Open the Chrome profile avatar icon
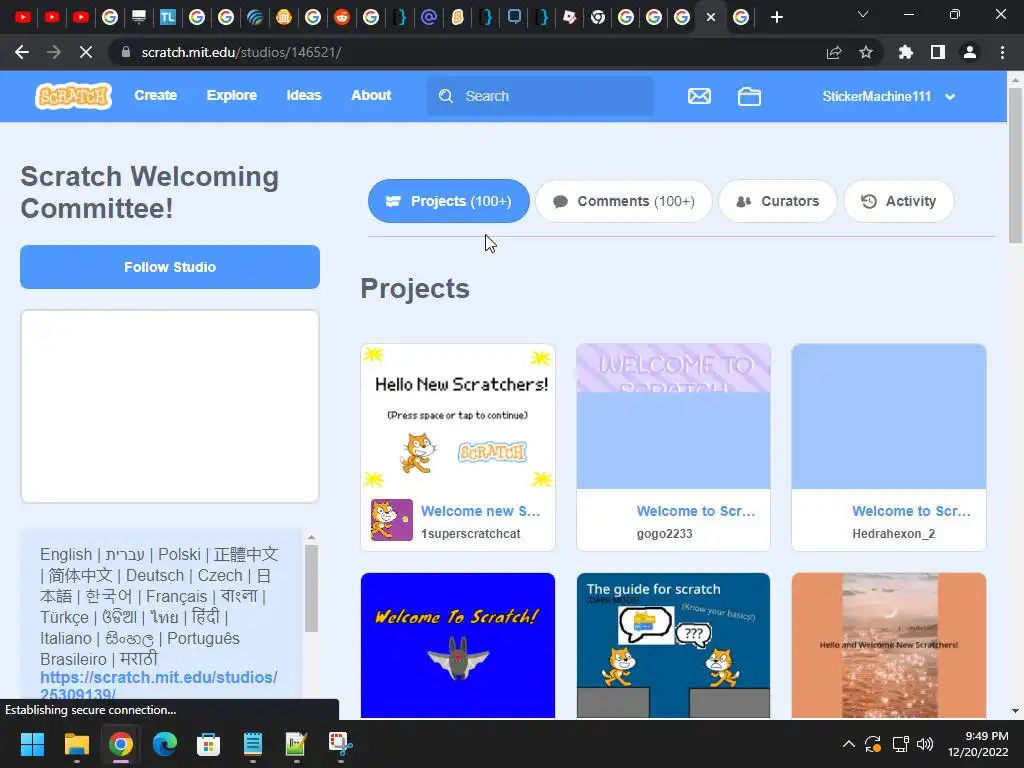The image size is (1024, 768). 970,52
